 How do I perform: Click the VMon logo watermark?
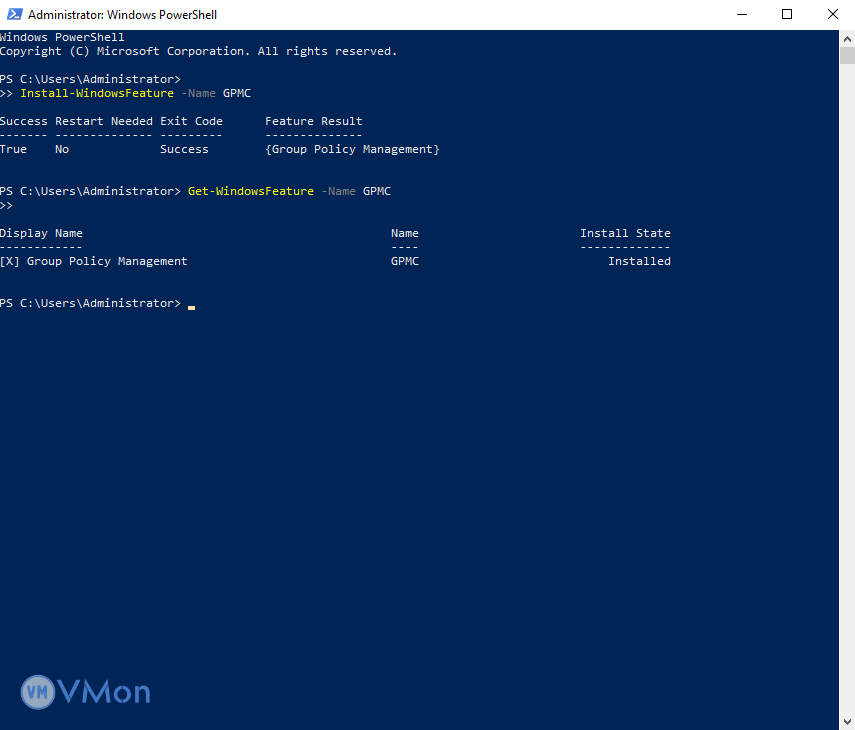(86, 691)
